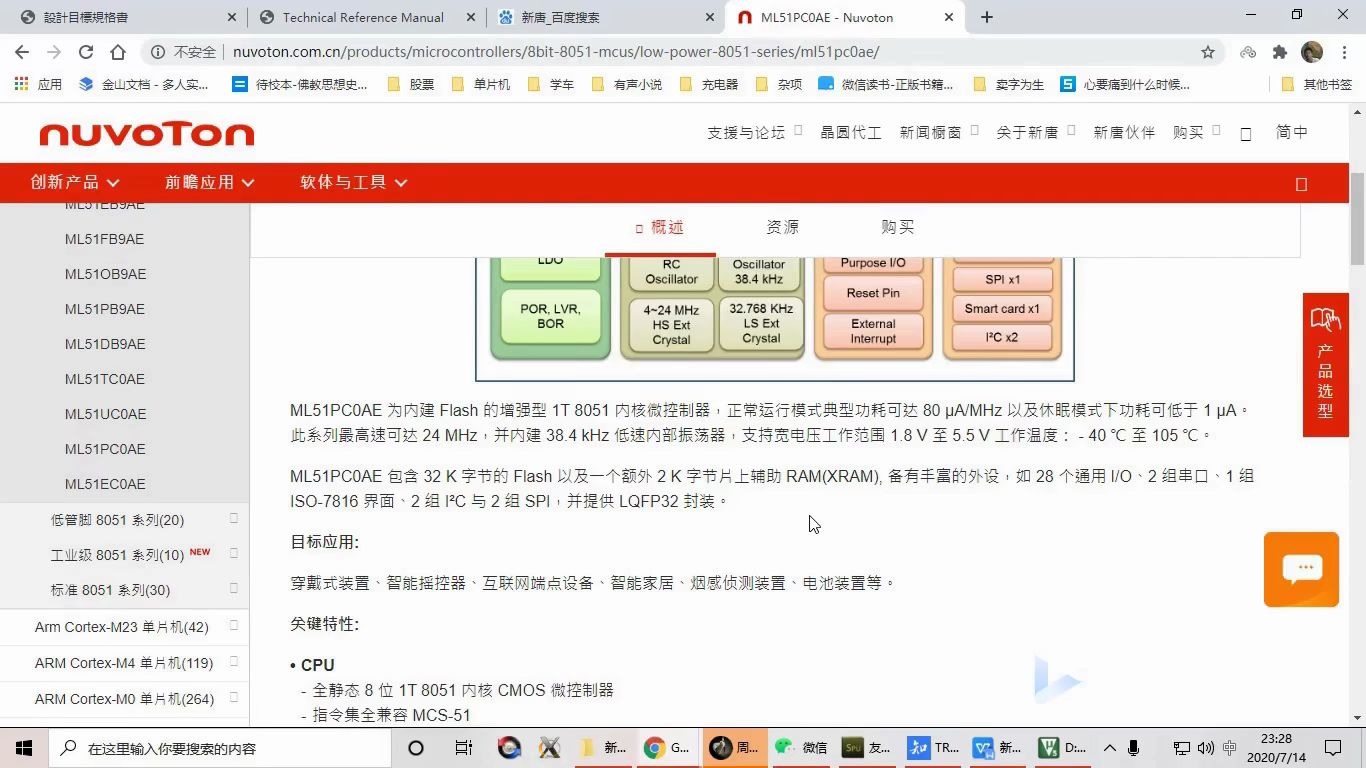Open the Windows Start menu
The height and width of the screenshot is (768, 1366).
tap(24, 748)
